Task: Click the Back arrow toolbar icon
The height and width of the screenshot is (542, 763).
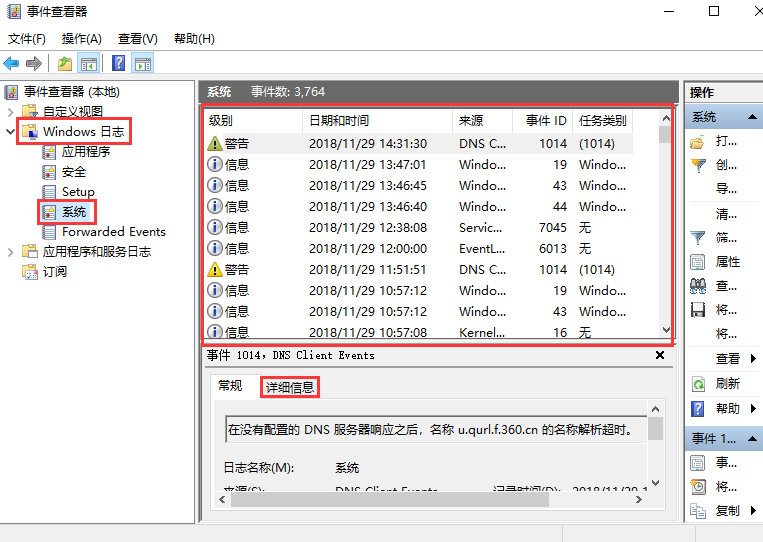Action: click(x=12, y=64)
